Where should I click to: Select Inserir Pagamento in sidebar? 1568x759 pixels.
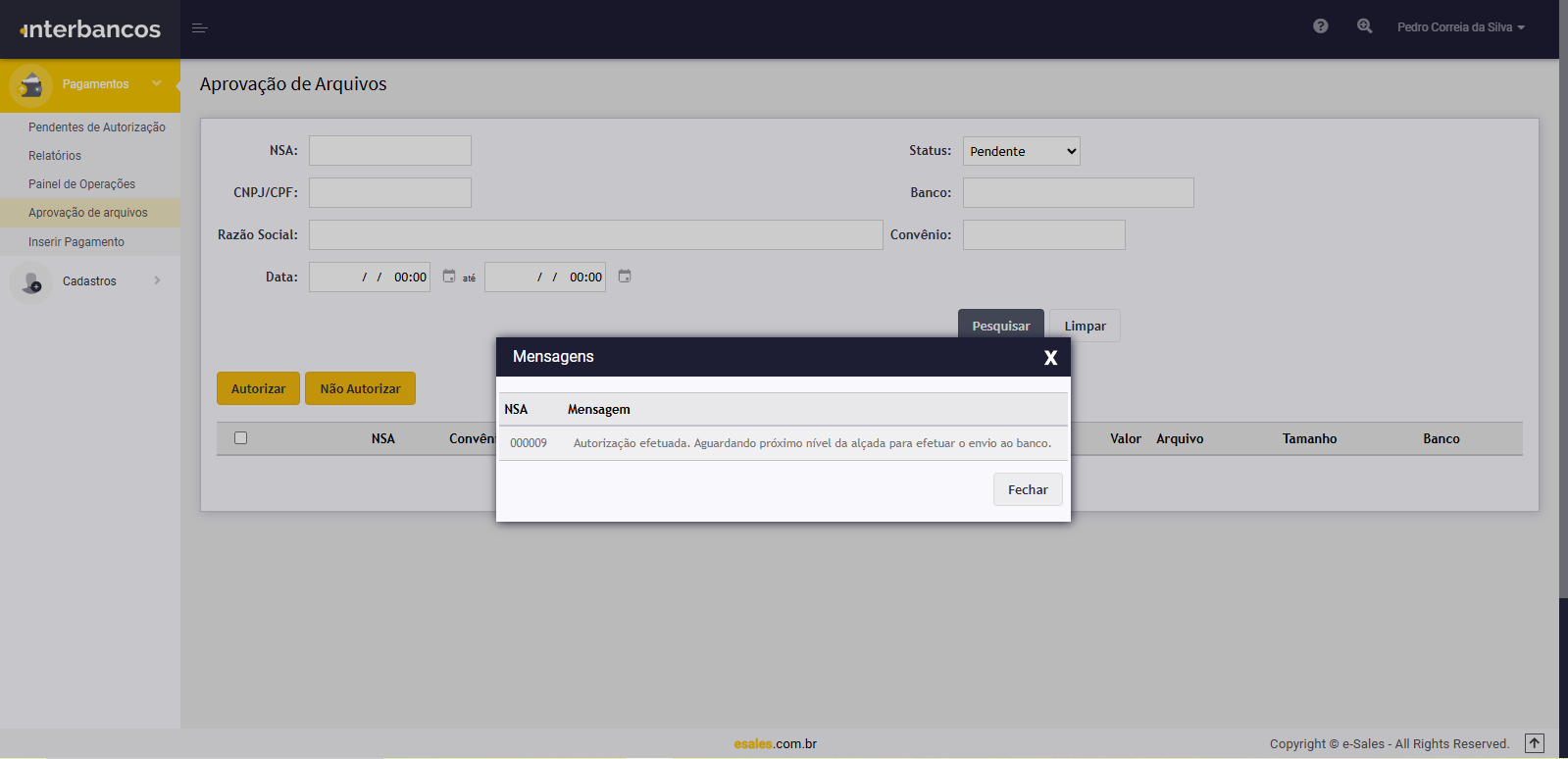(x=76, y=242)
